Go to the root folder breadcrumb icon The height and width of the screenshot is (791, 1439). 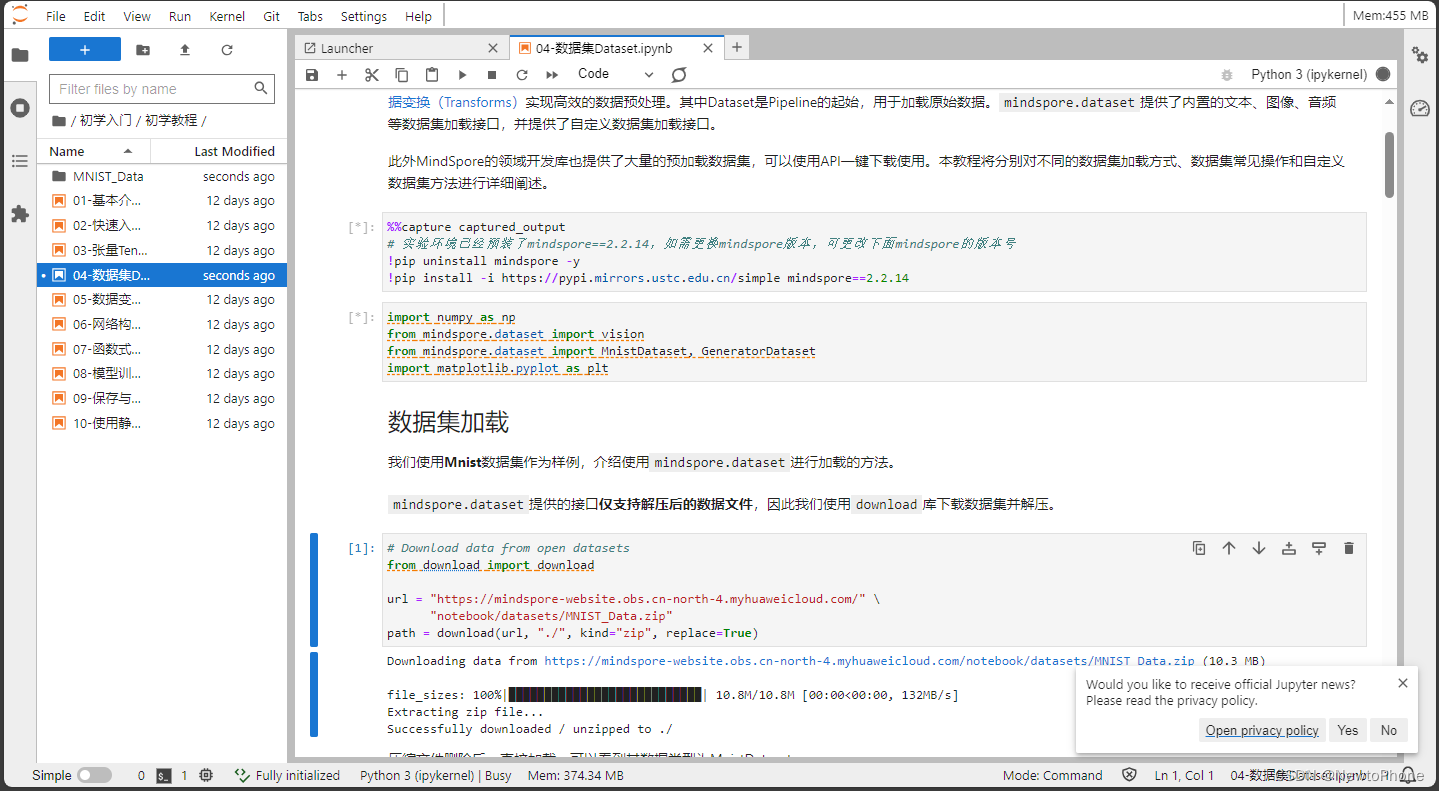(59, 120)
